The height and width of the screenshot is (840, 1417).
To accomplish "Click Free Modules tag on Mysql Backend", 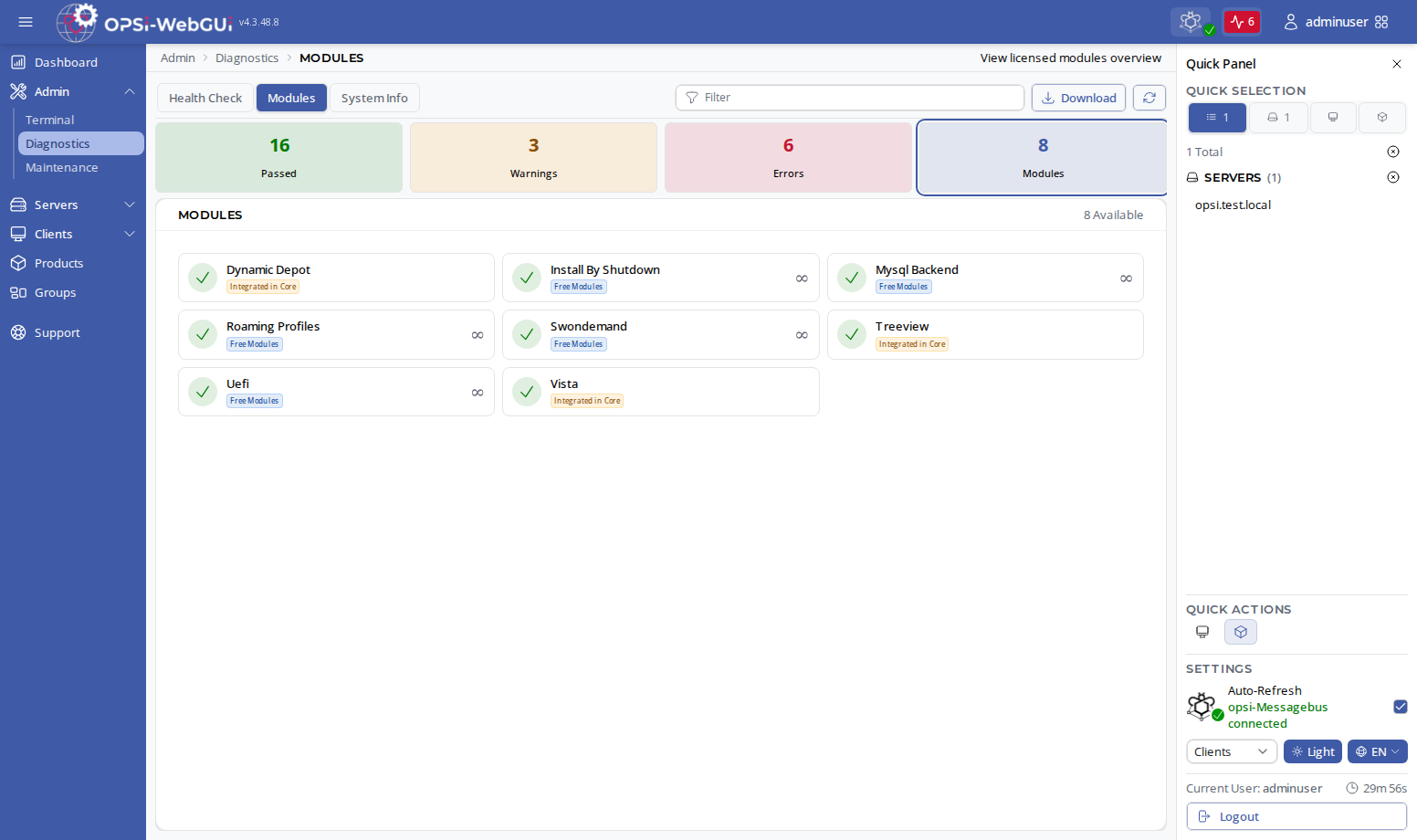I will tap(904, 287).
